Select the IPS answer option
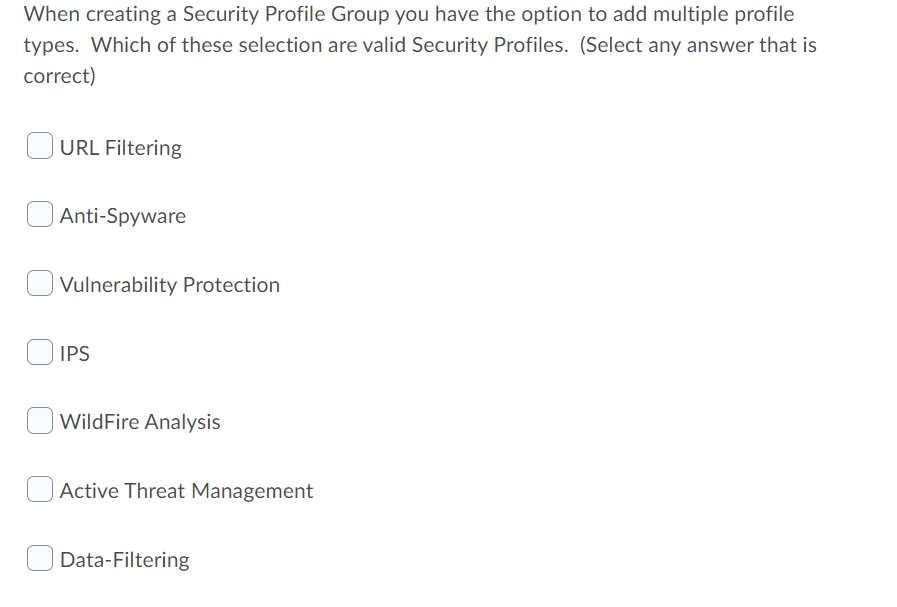897x607 pixels. point(39,352)
